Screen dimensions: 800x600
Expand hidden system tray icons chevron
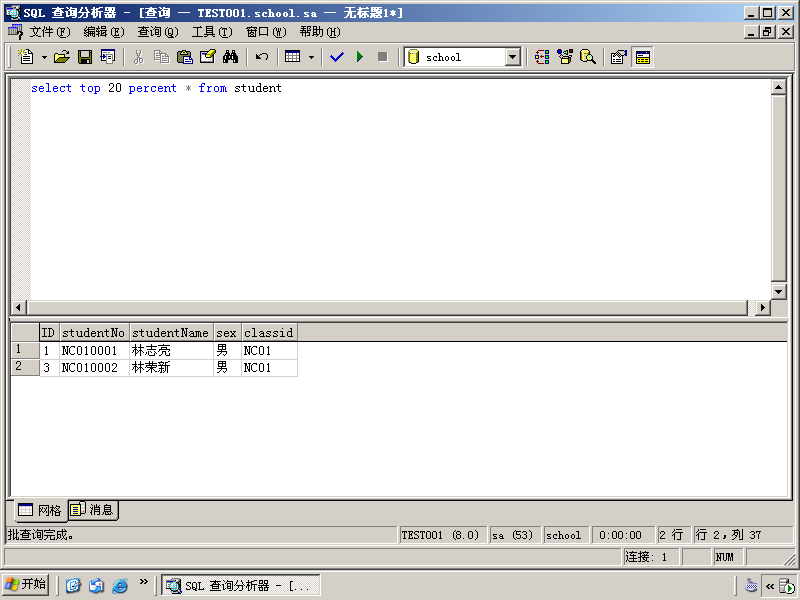coord(769,586)
